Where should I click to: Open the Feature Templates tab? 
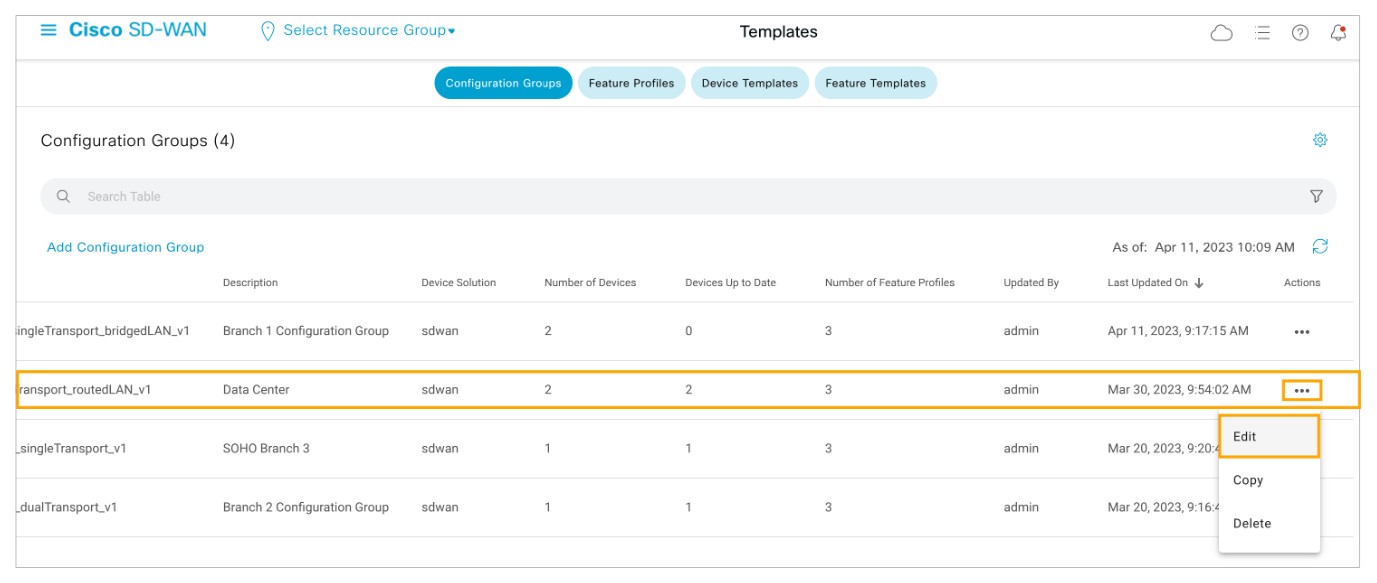click(875, 83)
